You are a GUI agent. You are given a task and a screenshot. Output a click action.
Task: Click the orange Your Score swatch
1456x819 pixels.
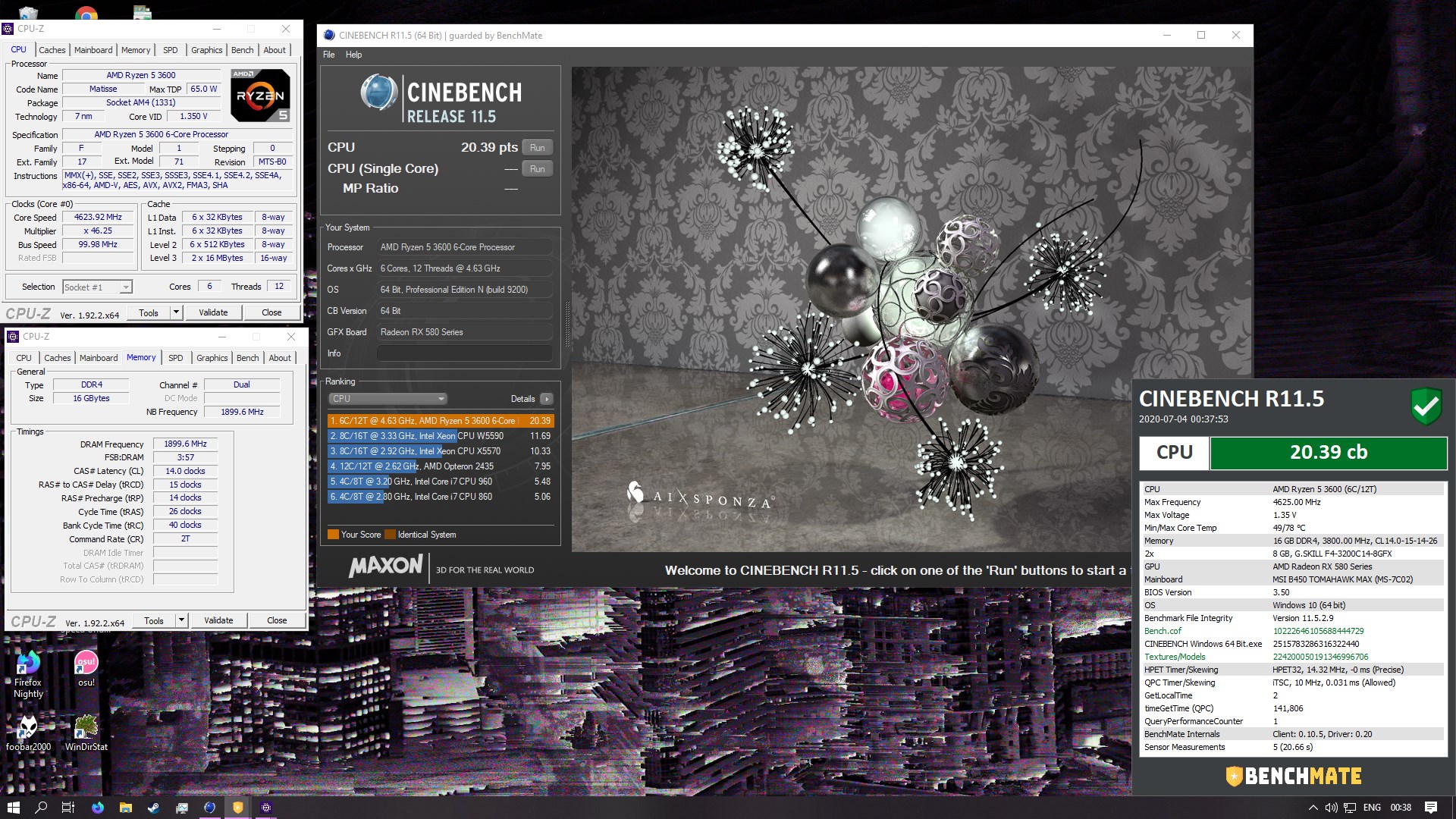pyautogui.click(x=333, y=535)
